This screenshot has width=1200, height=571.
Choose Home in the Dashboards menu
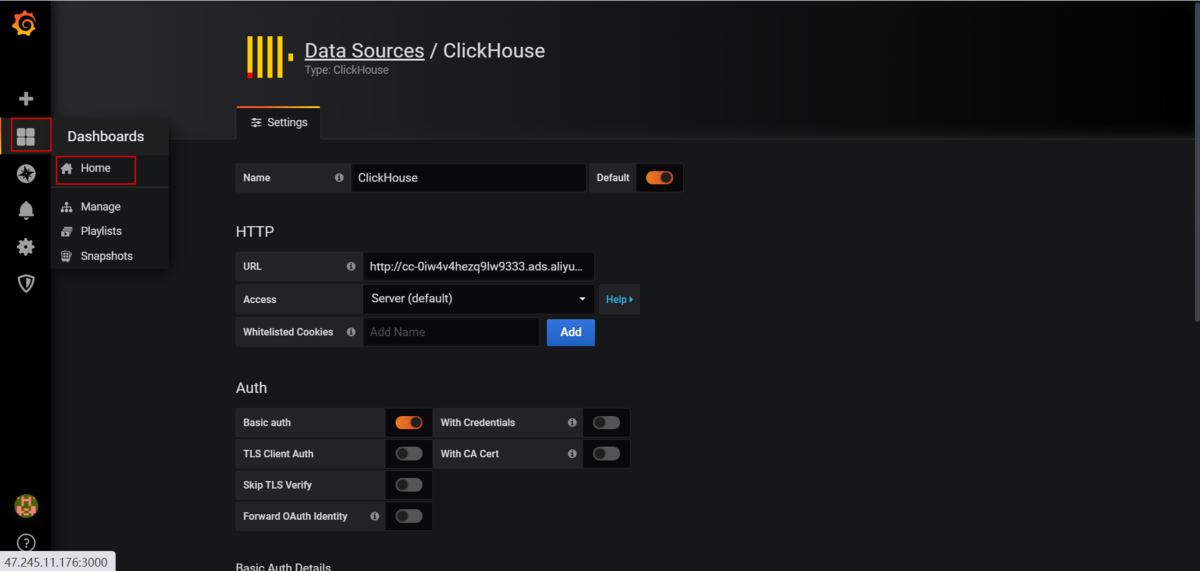96,168
